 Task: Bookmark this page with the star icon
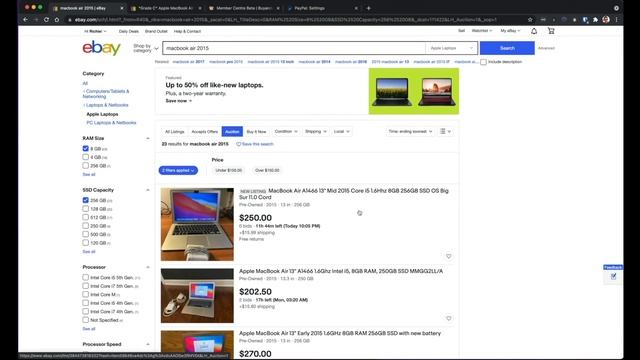[530, 20]
